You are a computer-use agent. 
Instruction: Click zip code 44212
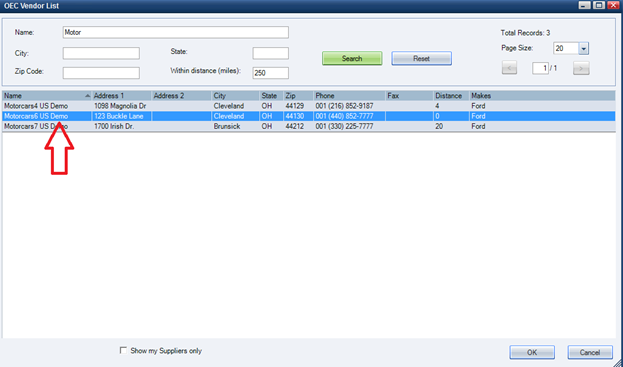294,126
